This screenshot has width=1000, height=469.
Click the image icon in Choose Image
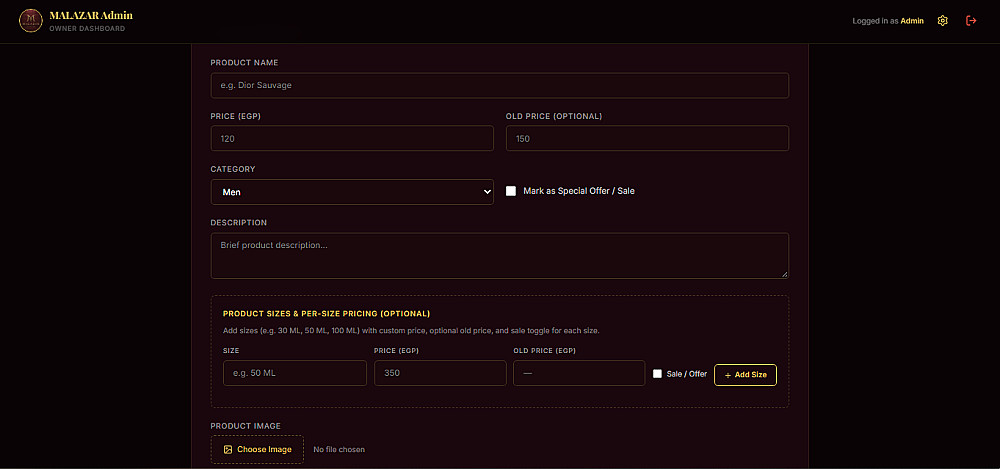[228, 449]
